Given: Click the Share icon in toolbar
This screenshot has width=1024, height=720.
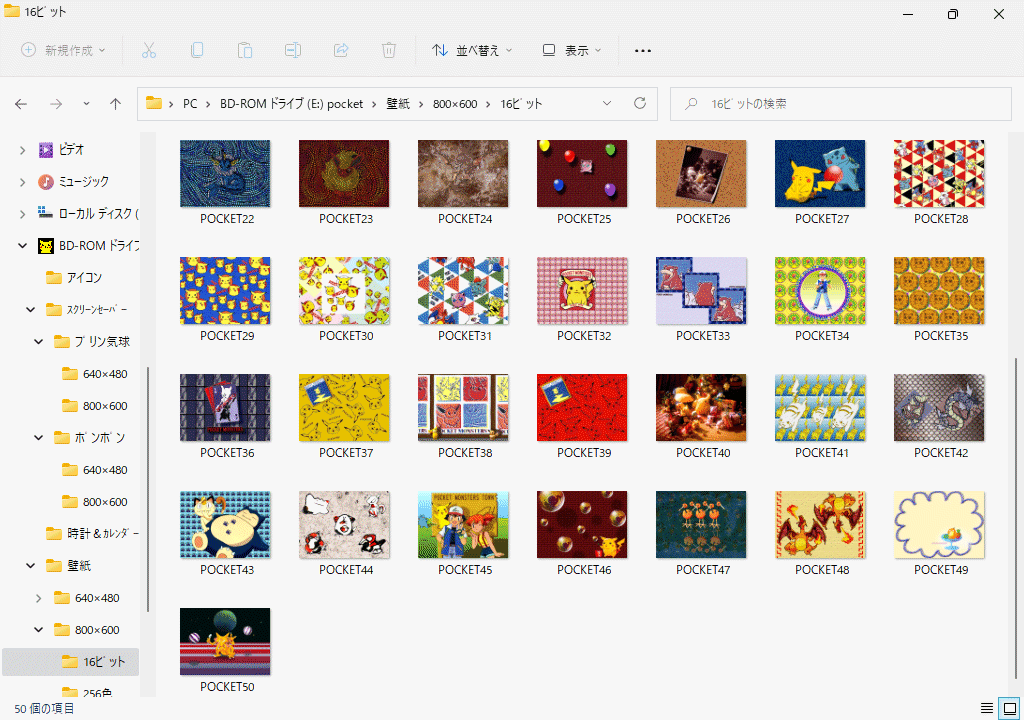Looking at the screenshot, I should [341, 50].
